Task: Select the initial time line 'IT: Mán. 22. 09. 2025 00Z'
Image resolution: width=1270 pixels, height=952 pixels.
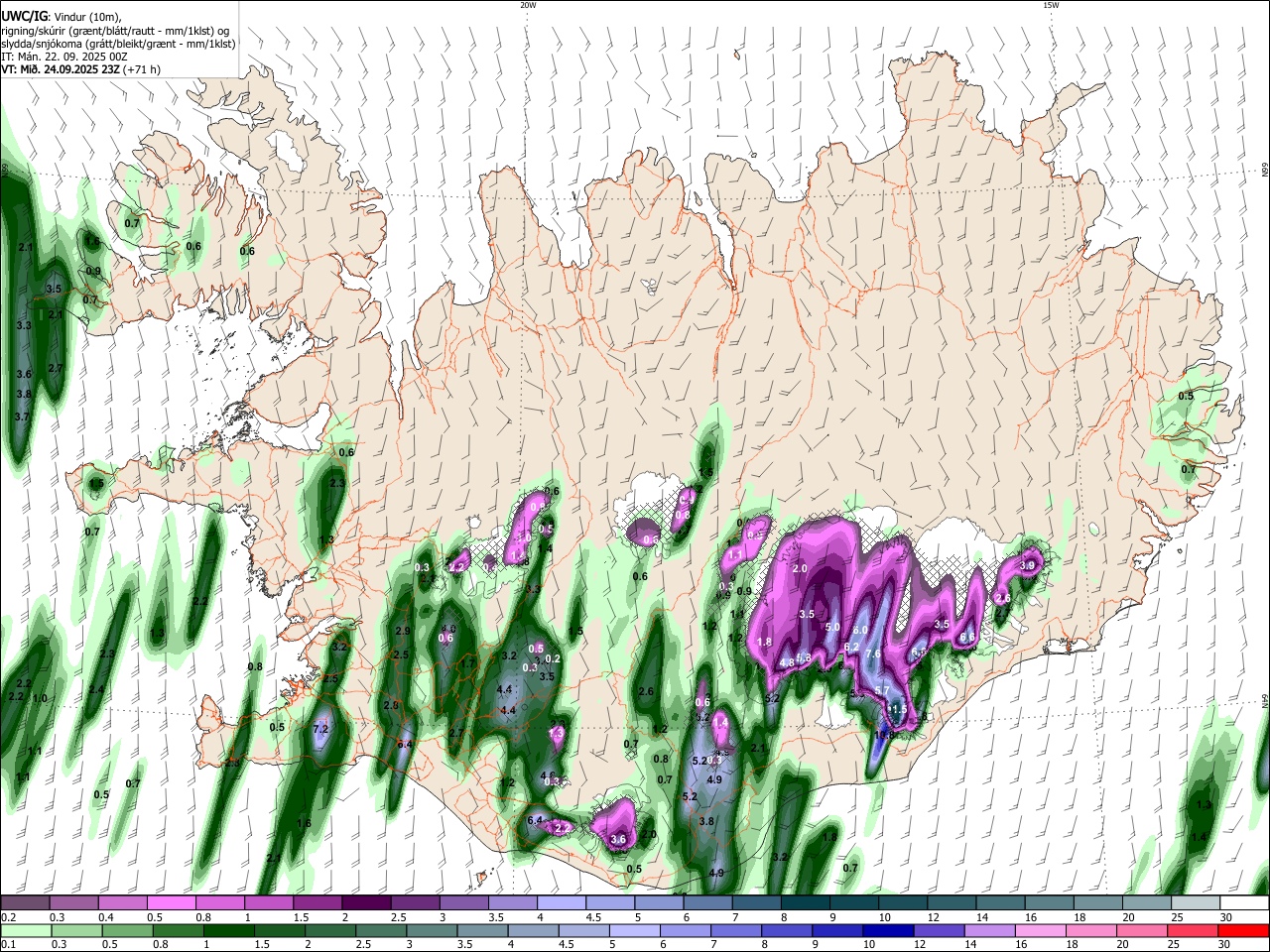Action: click(64, 57)
